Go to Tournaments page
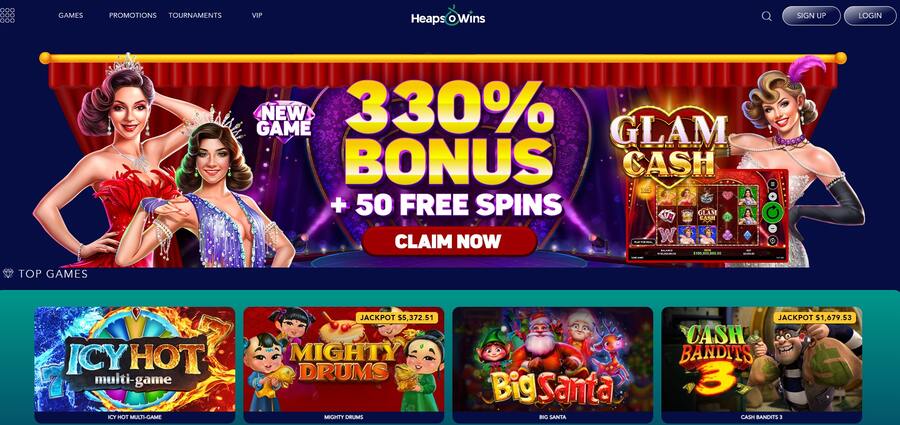The width and height of the screenshot is (900, 425). click(x=195, y=16)
